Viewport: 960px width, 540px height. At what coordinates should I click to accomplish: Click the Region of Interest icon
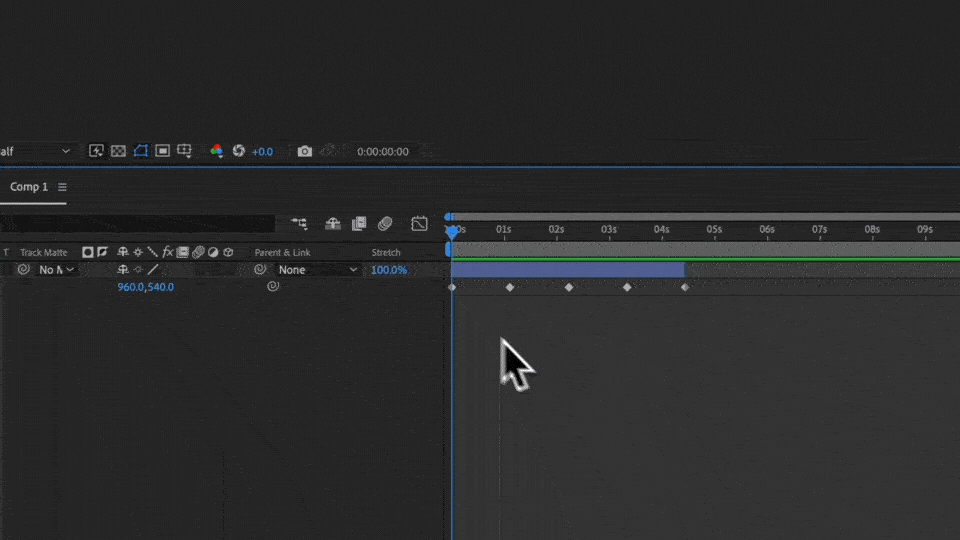click(x=162, y=151)
